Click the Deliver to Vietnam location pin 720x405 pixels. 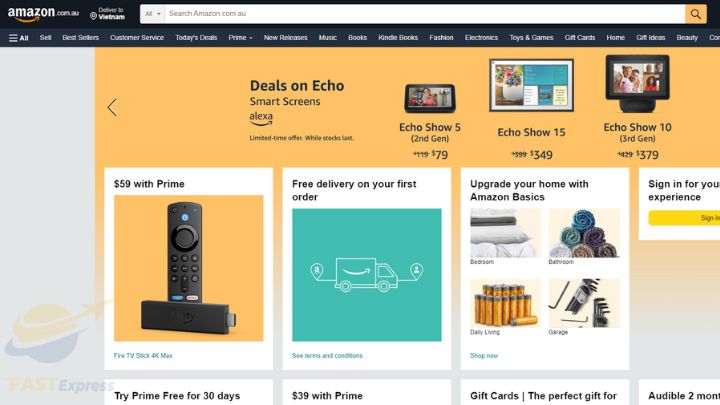click(x=93, y=16)
